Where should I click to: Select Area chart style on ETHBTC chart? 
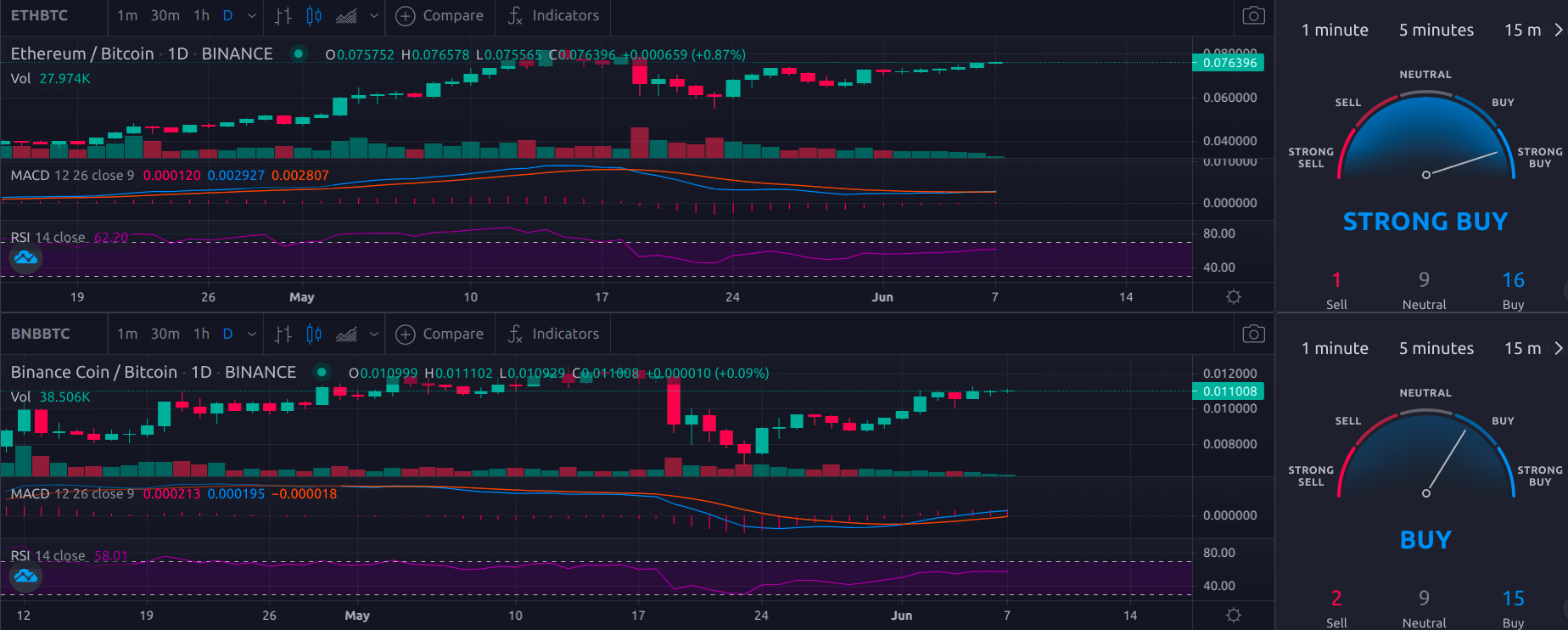coord(346,15)
